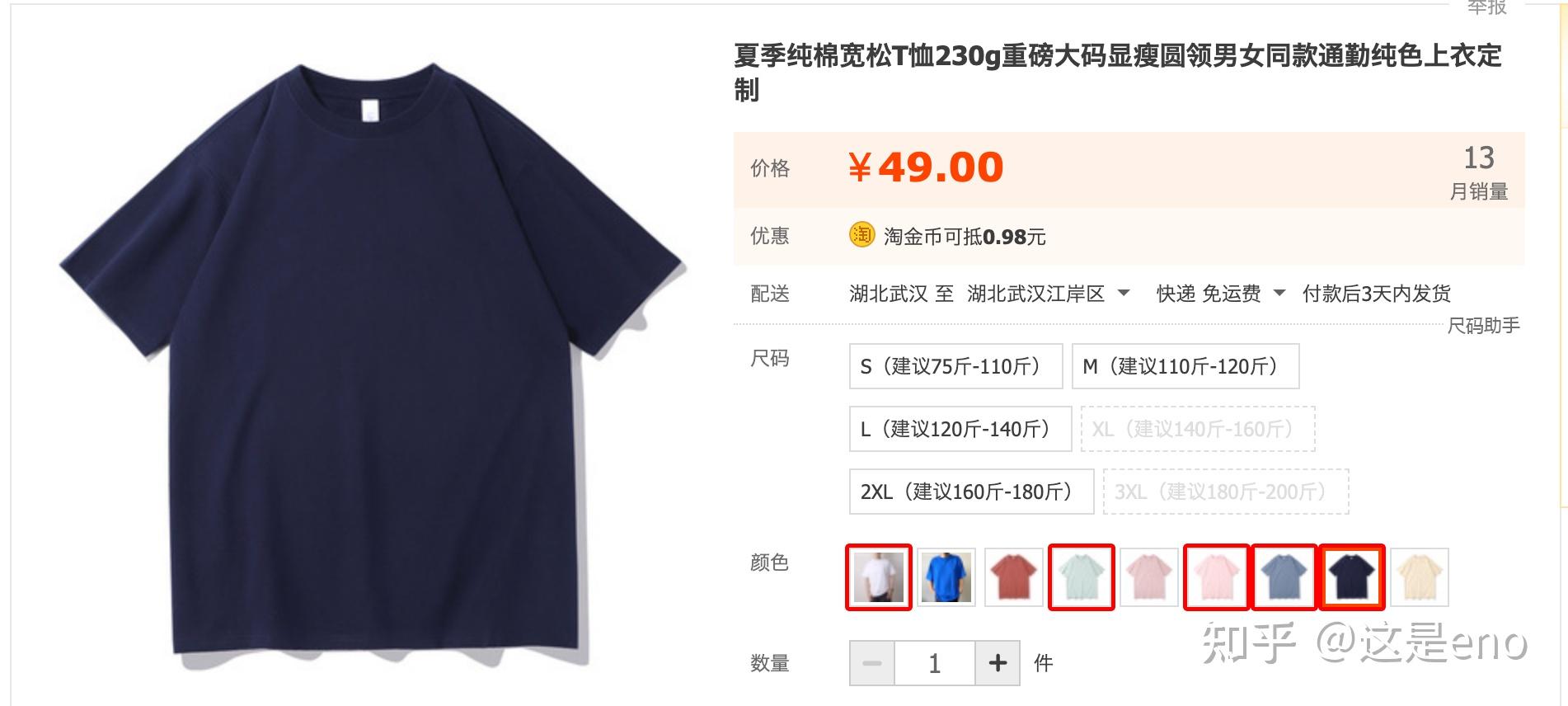The height and width of the screenshot is (706, 1568).
Task: Increase quantity with the plus button
Action: [998, 662]
